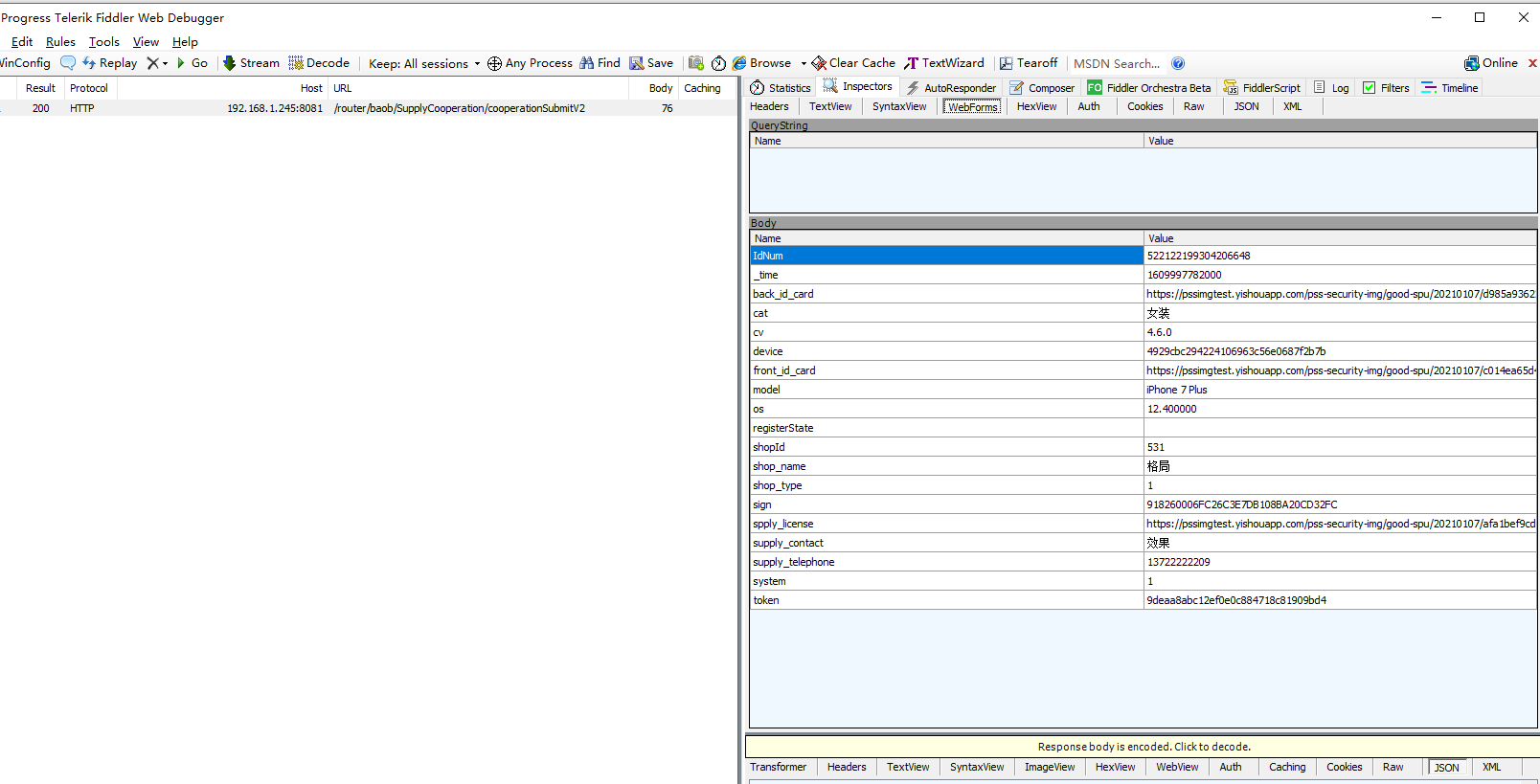This screenshot has height=784, width=1540.
Task: Select the IdNum body row
Action: [1144, 256]
